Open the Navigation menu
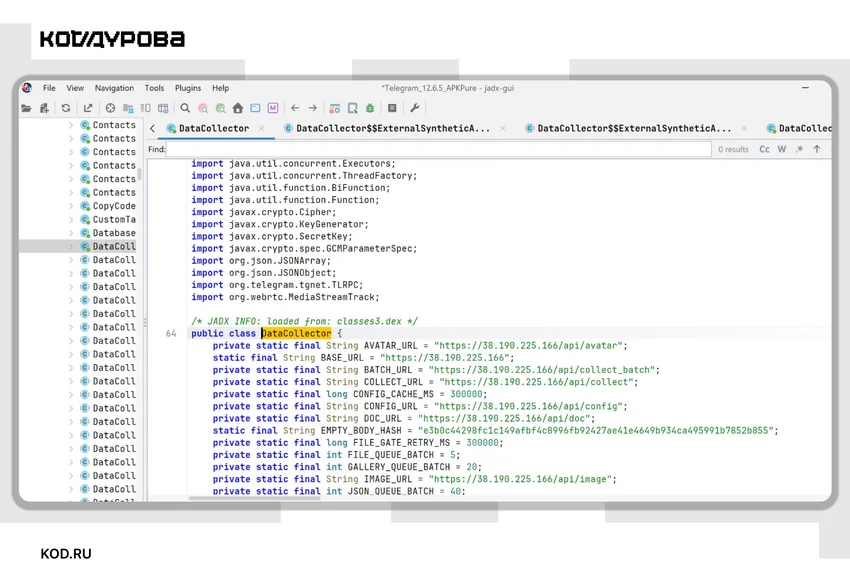850x582 pixels. pos(114,88)
